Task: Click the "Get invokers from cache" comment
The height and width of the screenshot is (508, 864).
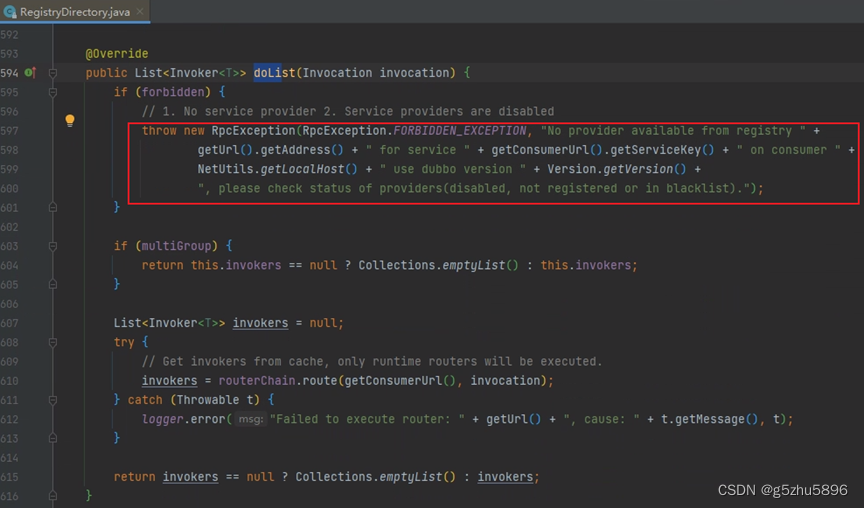Action: coord(372,361)
